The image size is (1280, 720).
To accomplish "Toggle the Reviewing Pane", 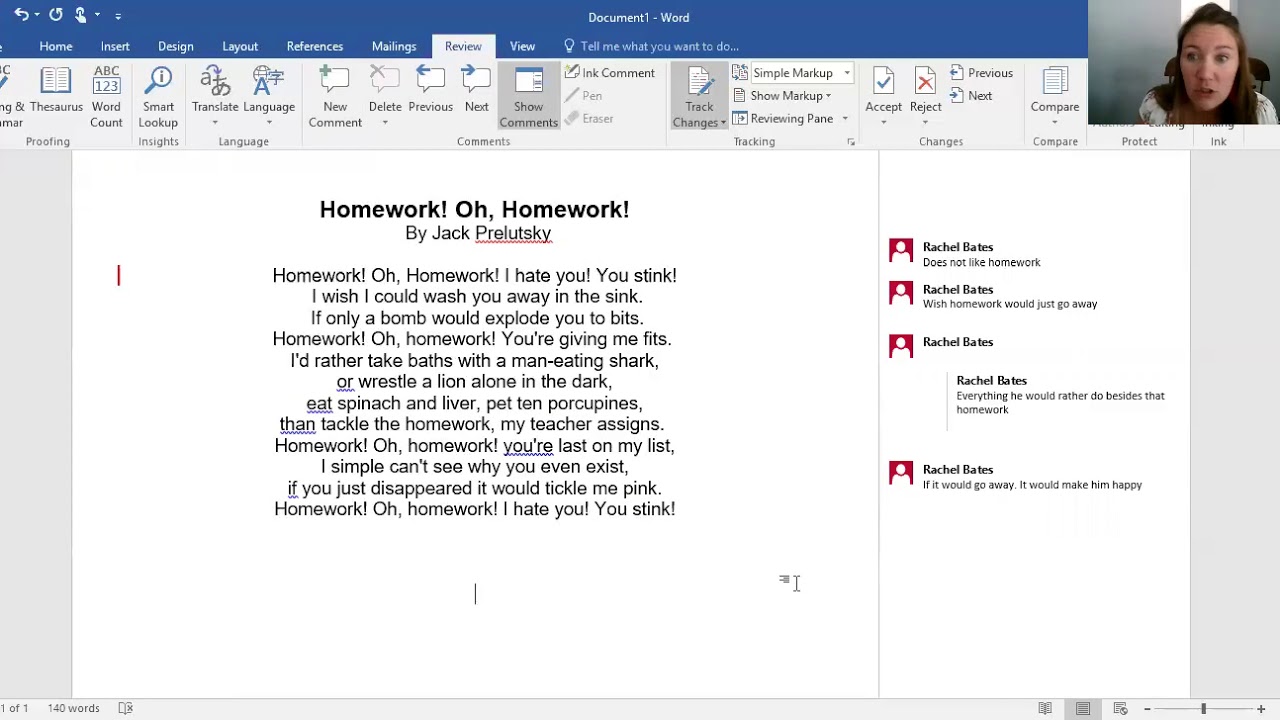I will 783,118.
